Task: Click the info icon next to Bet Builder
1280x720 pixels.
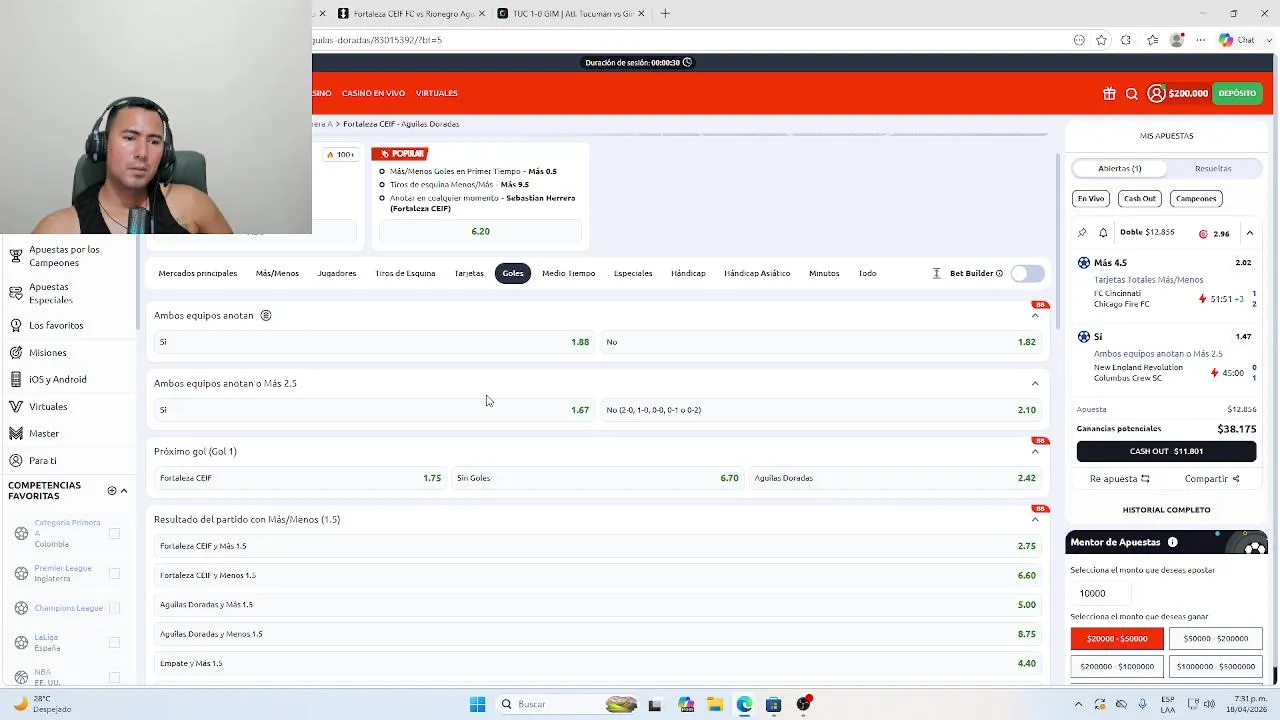Action: pyautogui.click(x=999, y=273)
